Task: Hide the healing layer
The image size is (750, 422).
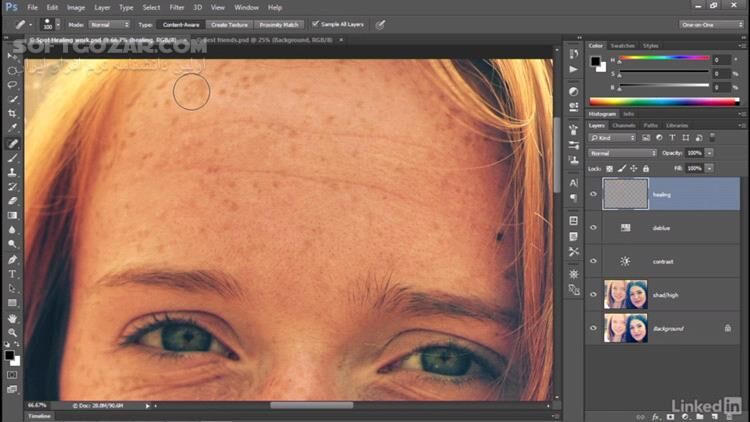Action: click(x=594, y=195)
